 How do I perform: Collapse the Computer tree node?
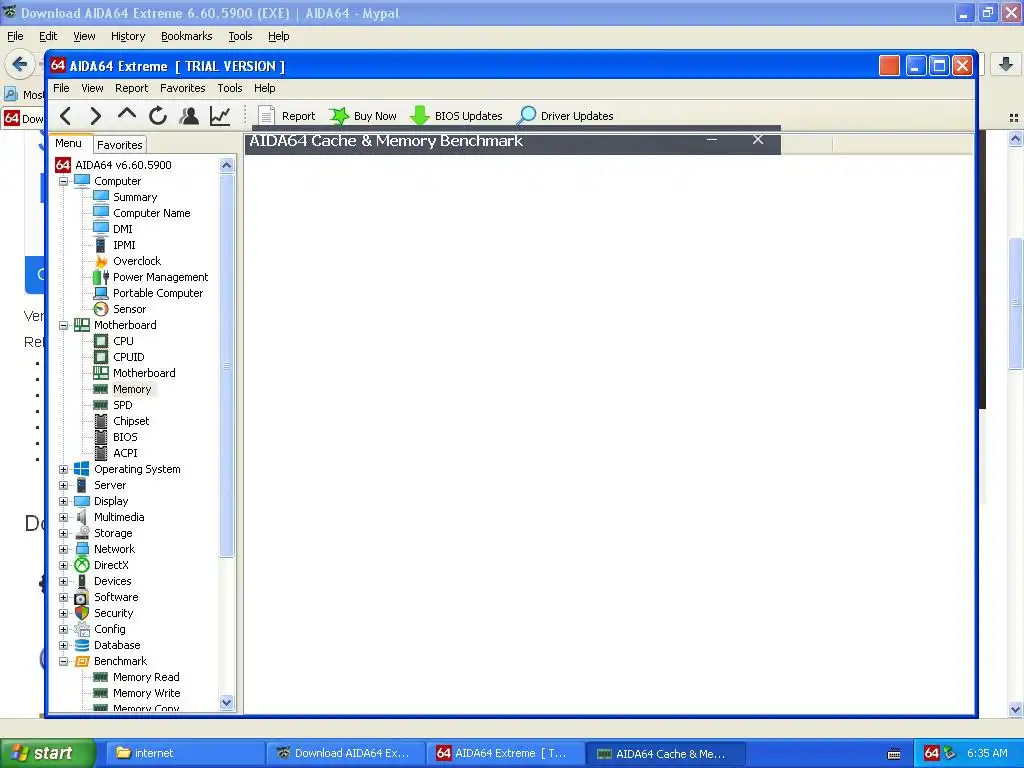(63, 181)
